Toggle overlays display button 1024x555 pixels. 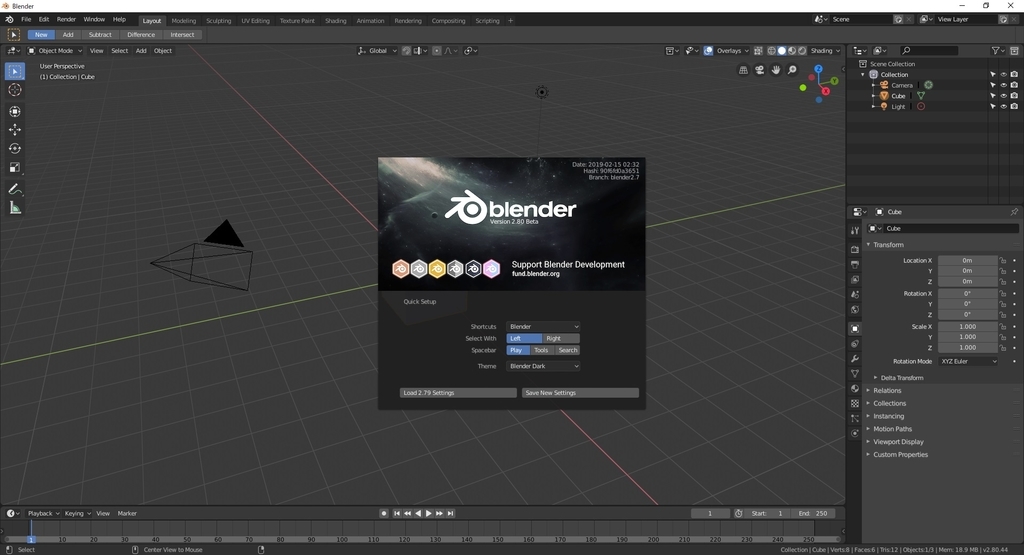(709, 50)
